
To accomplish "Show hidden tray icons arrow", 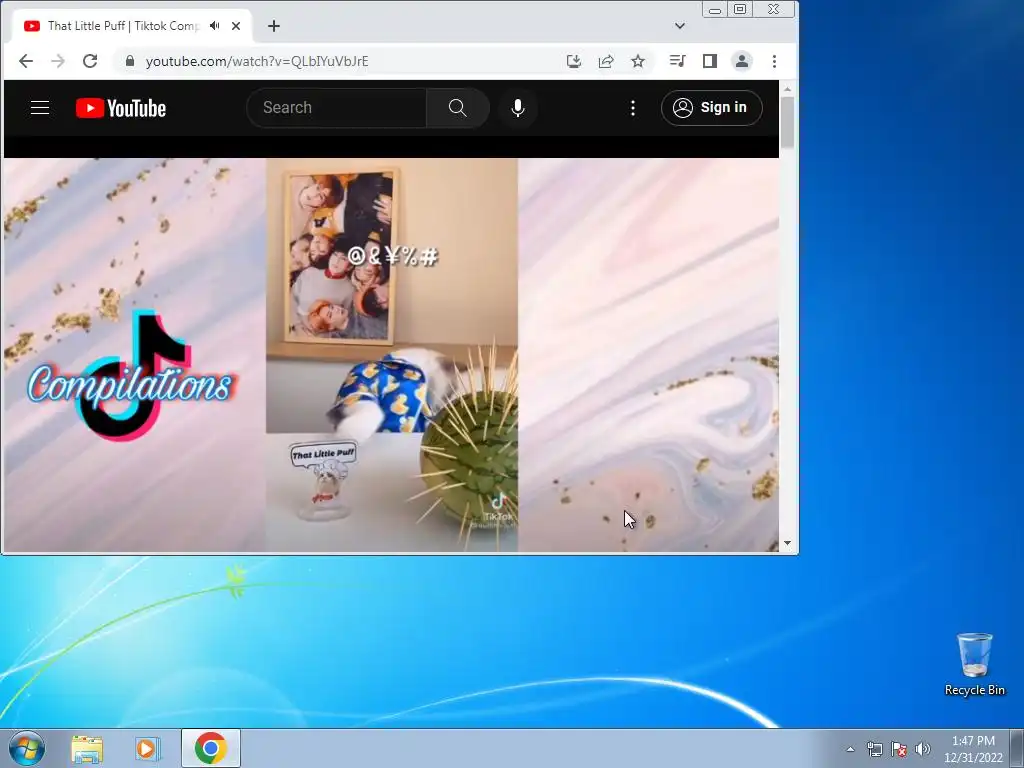I will pyautogui.click(x=850, y=749).
